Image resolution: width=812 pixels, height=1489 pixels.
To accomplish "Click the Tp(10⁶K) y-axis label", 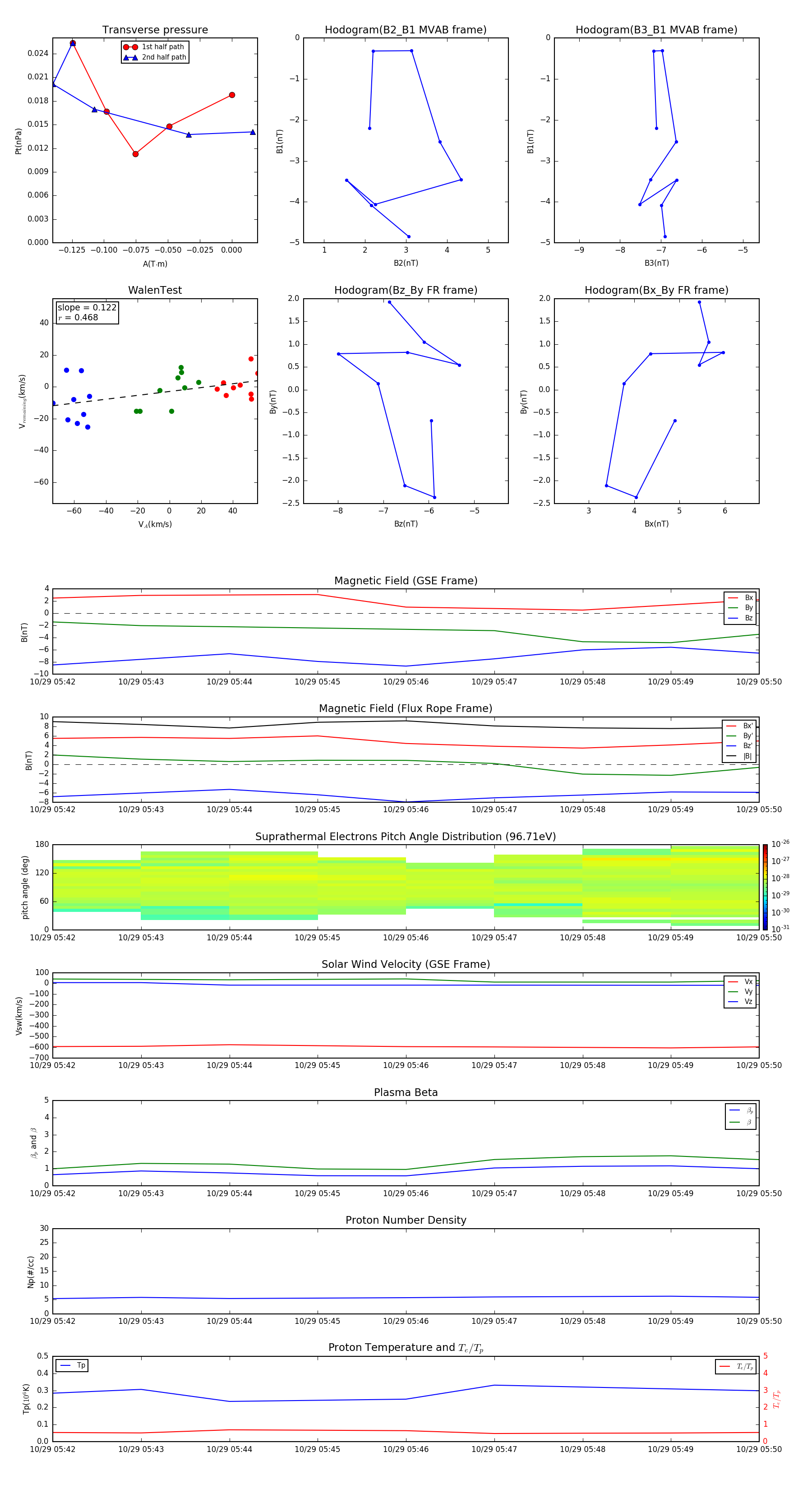I will [27, 1399].
